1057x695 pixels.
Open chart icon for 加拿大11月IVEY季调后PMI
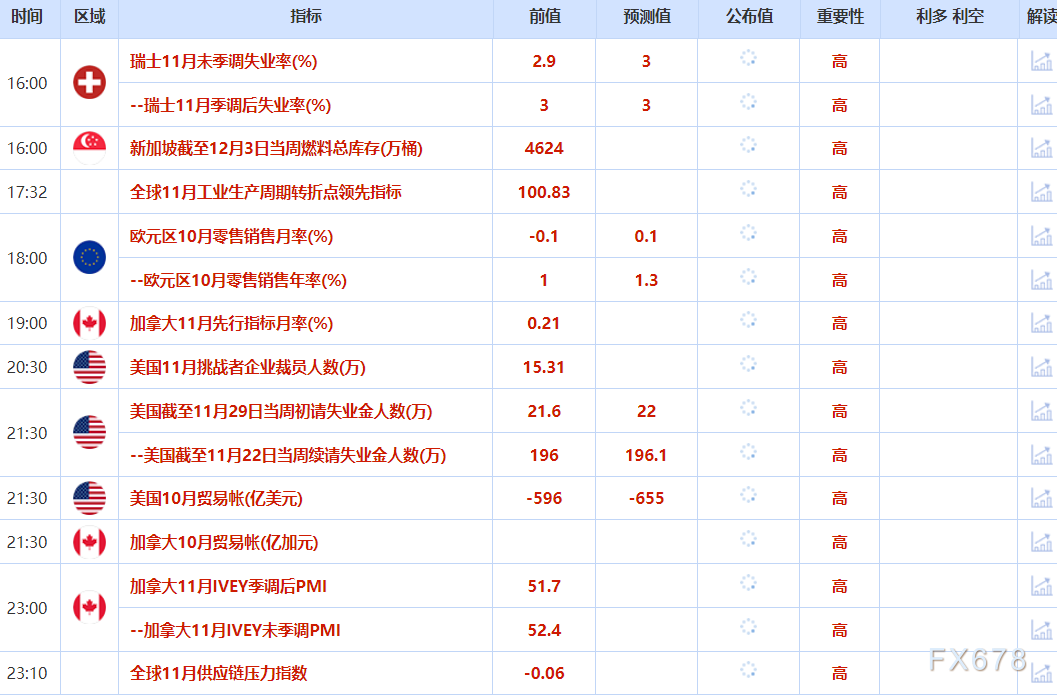pyautogui.click(x=1040, y=585)
